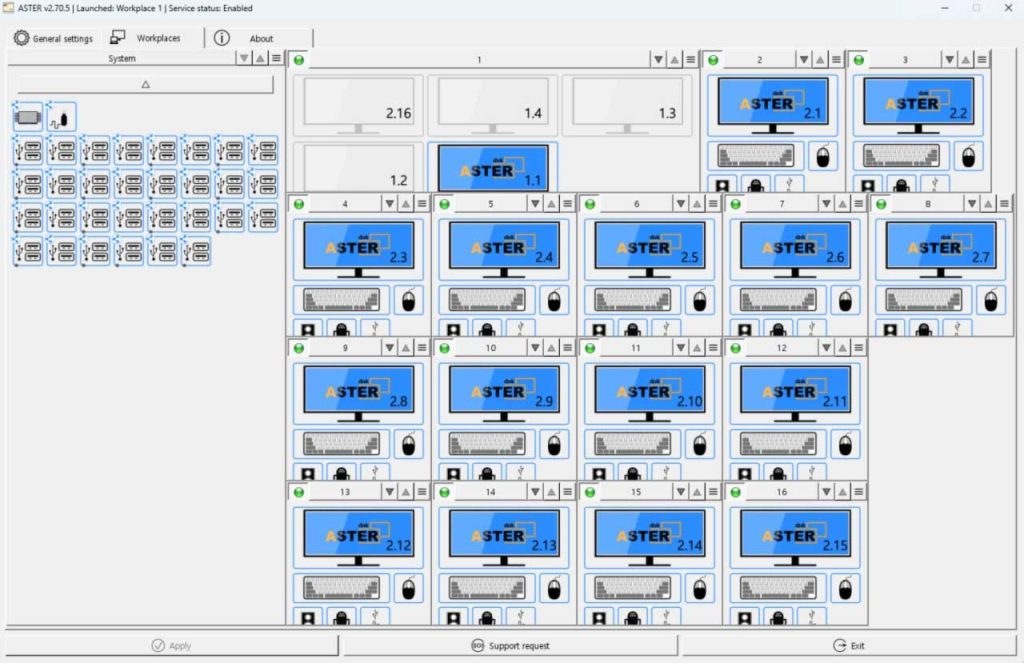
Task: Select inactive monitor 1.3
Action: coord(627,105)
